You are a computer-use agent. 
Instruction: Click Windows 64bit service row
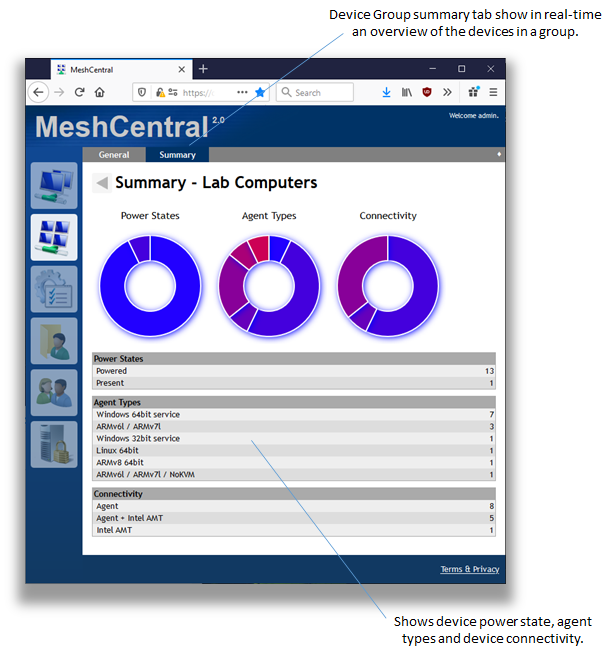[294, 414]
